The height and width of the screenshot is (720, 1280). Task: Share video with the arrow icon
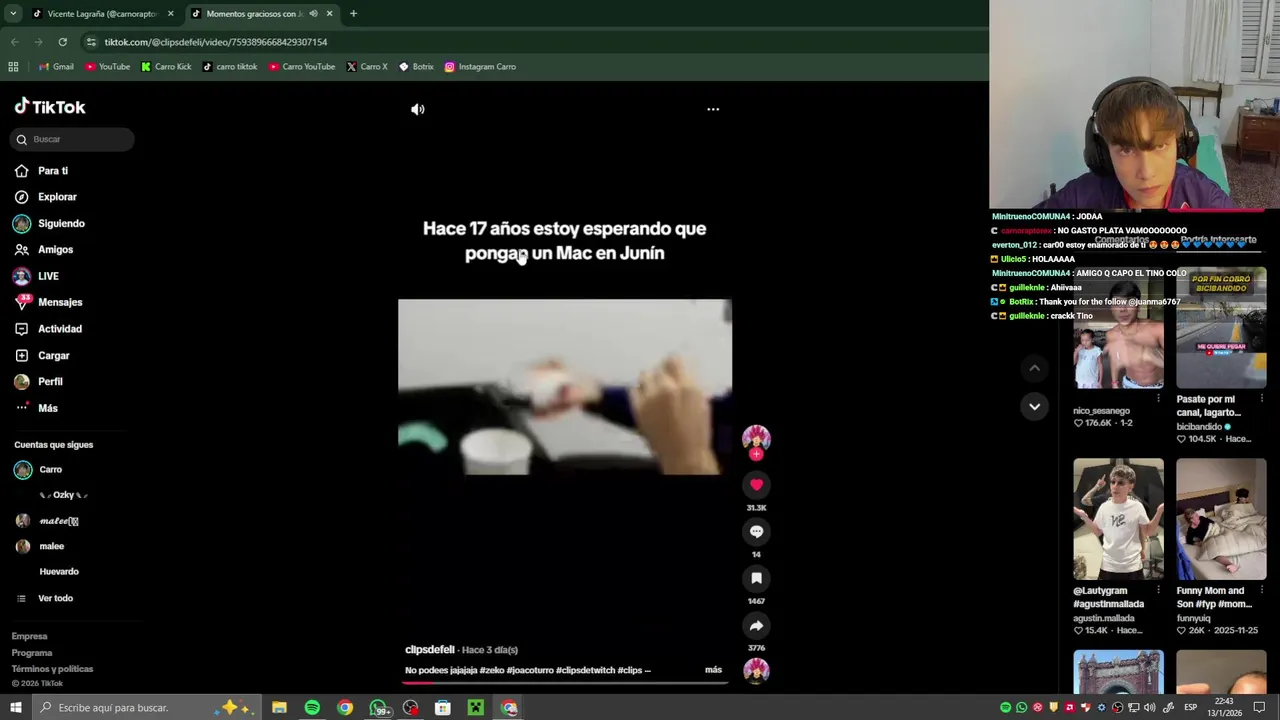[756, 625]
